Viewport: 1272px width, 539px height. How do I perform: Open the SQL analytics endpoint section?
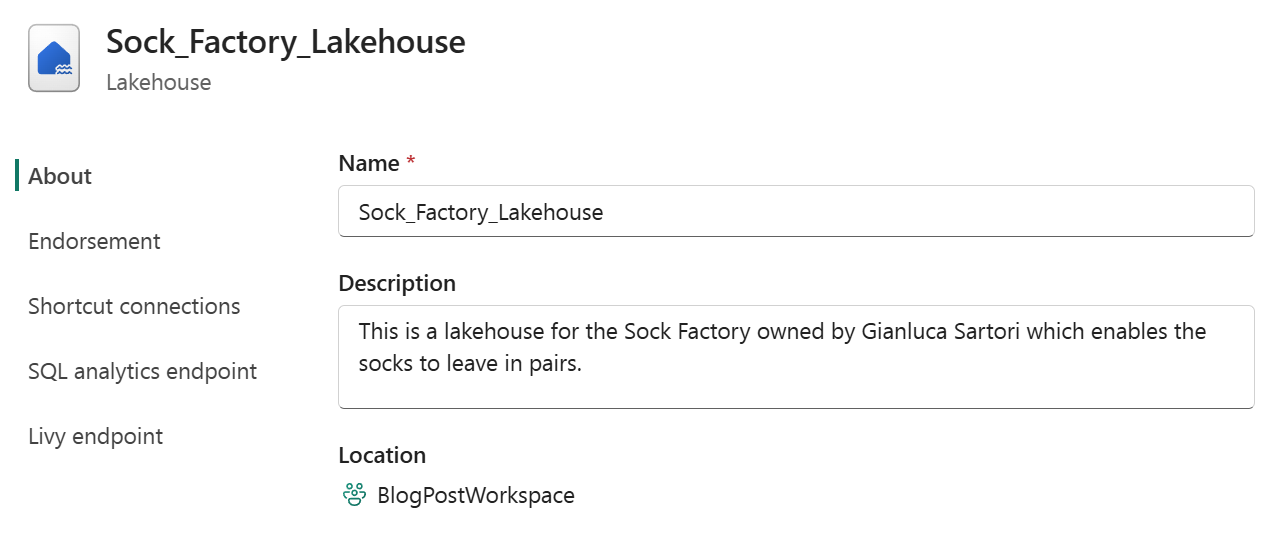tap(143, 371)
